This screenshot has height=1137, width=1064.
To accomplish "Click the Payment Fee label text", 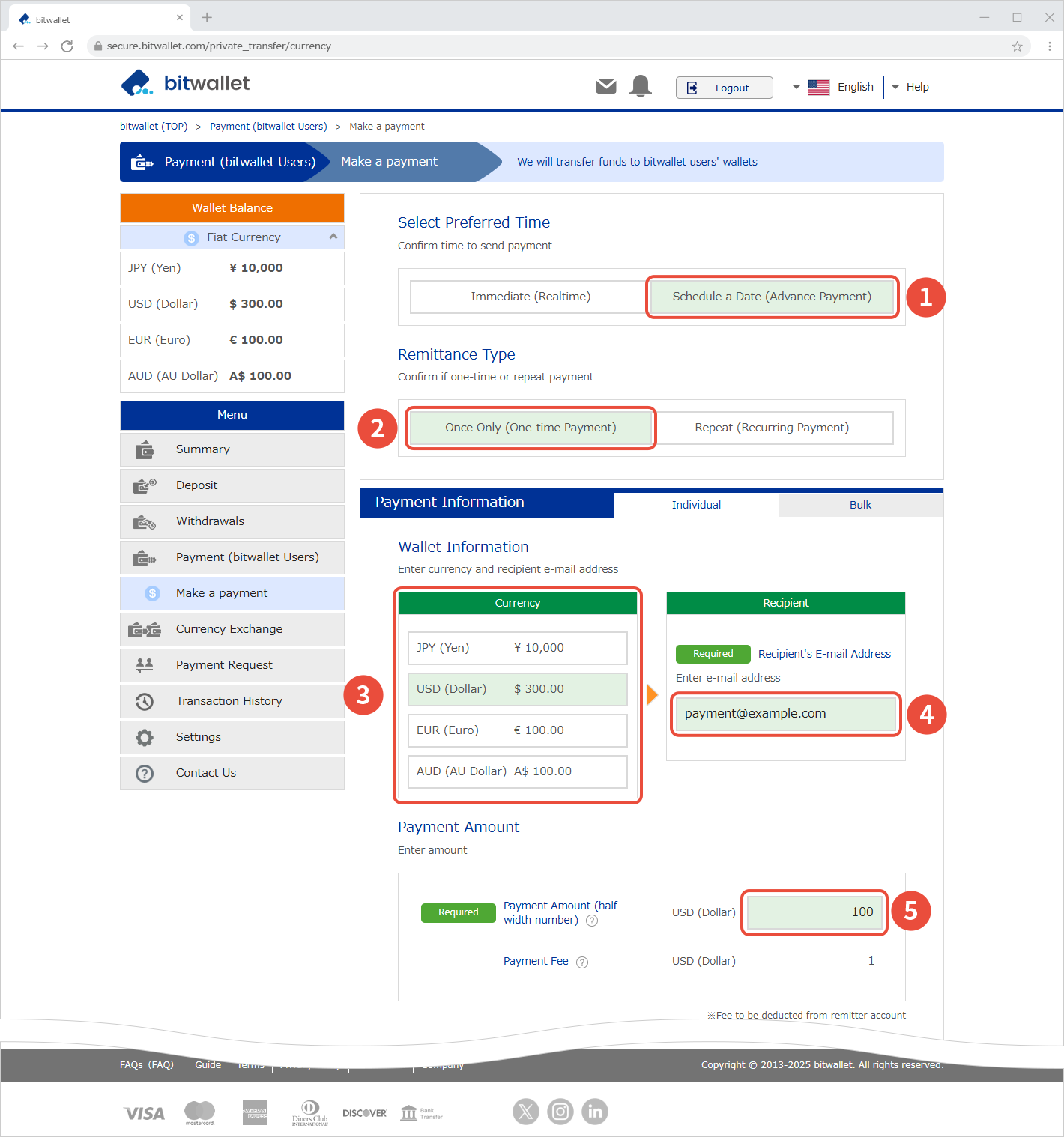I will [536, 961].
